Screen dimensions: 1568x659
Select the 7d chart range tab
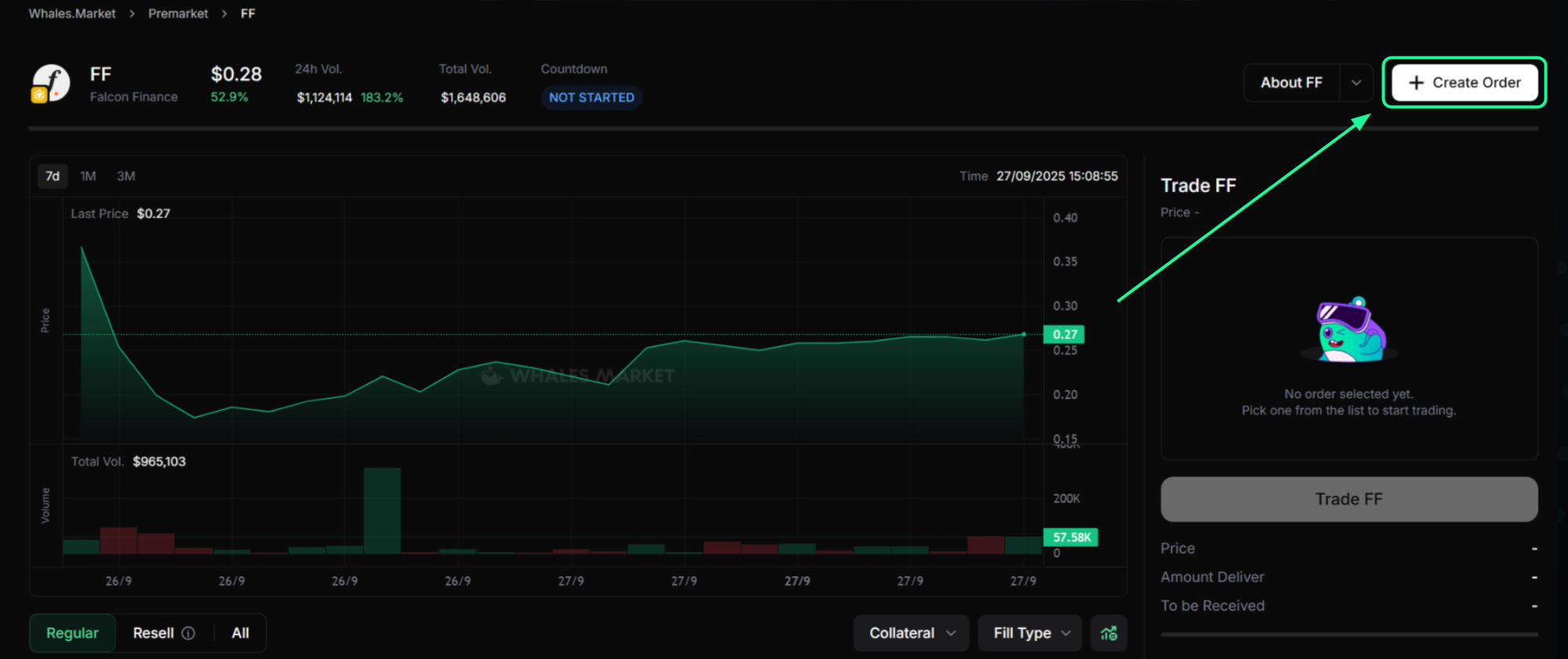(x=53, y=176)
